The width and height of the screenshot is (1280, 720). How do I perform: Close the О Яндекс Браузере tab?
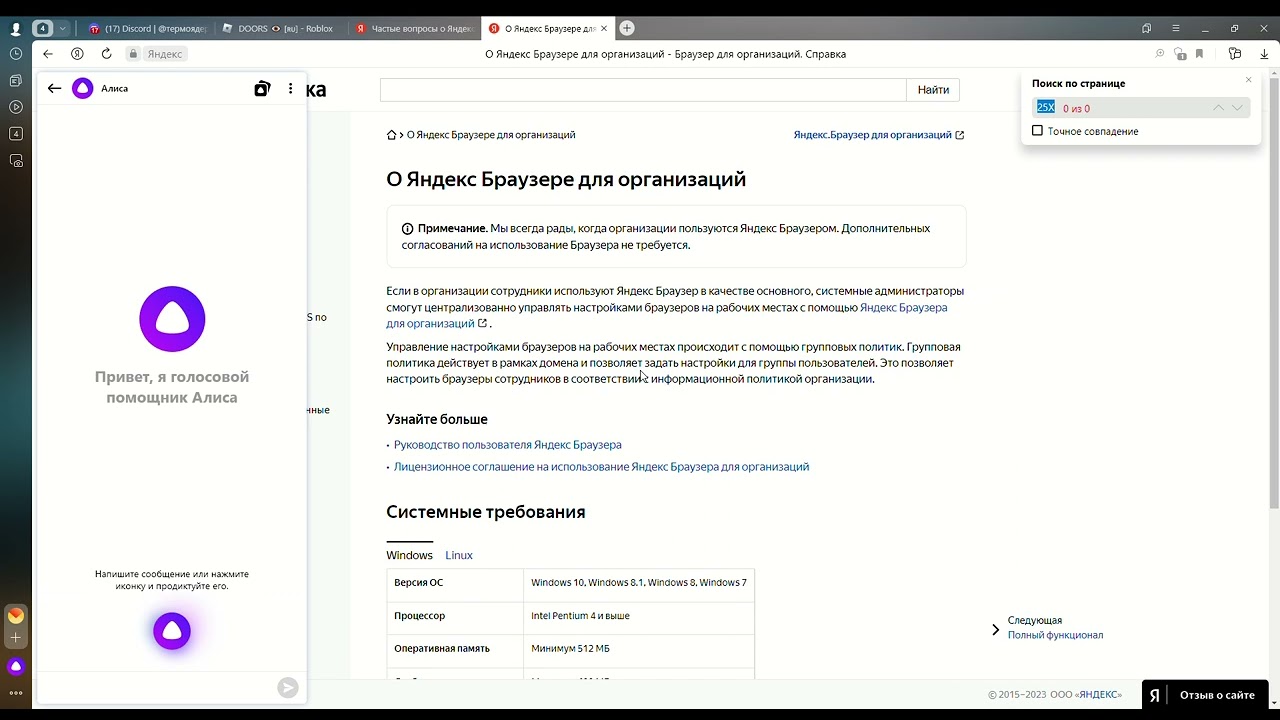[x=604, y=29]
